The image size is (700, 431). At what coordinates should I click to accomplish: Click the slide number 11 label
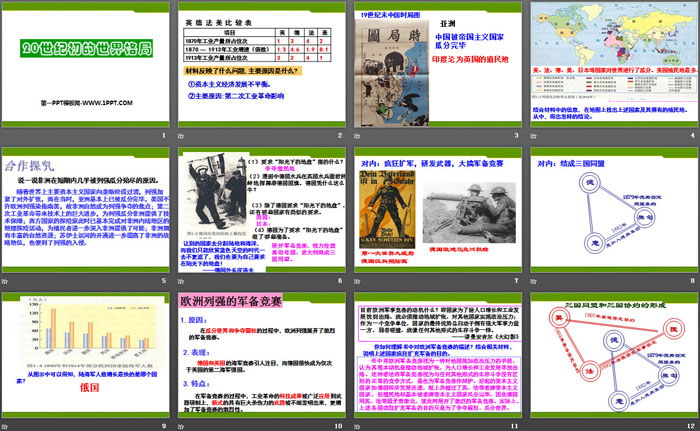tap(515, 426)
